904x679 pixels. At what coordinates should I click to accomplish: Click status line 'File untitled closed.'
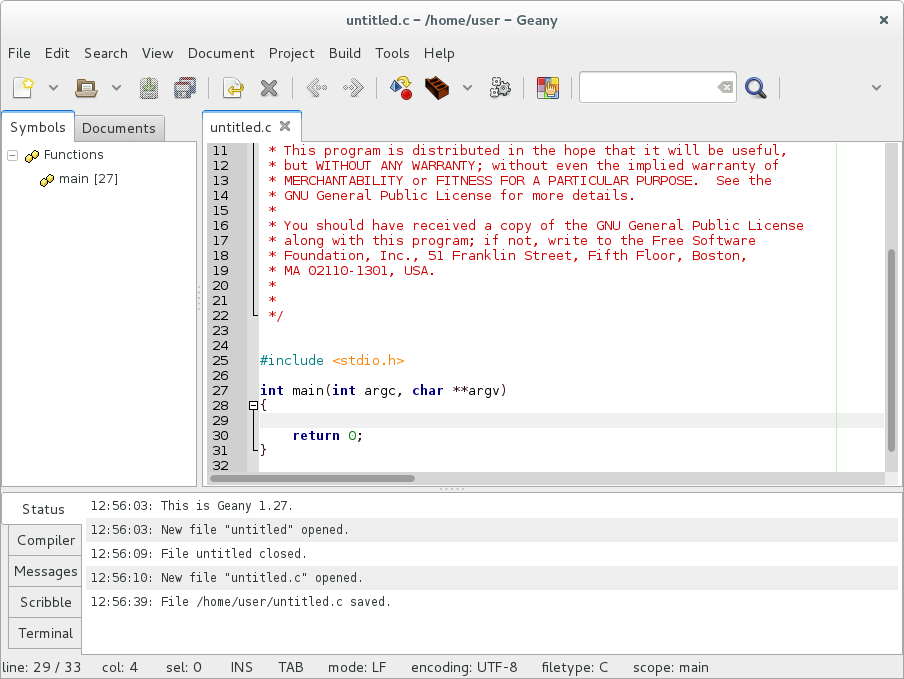click(491, 553)
